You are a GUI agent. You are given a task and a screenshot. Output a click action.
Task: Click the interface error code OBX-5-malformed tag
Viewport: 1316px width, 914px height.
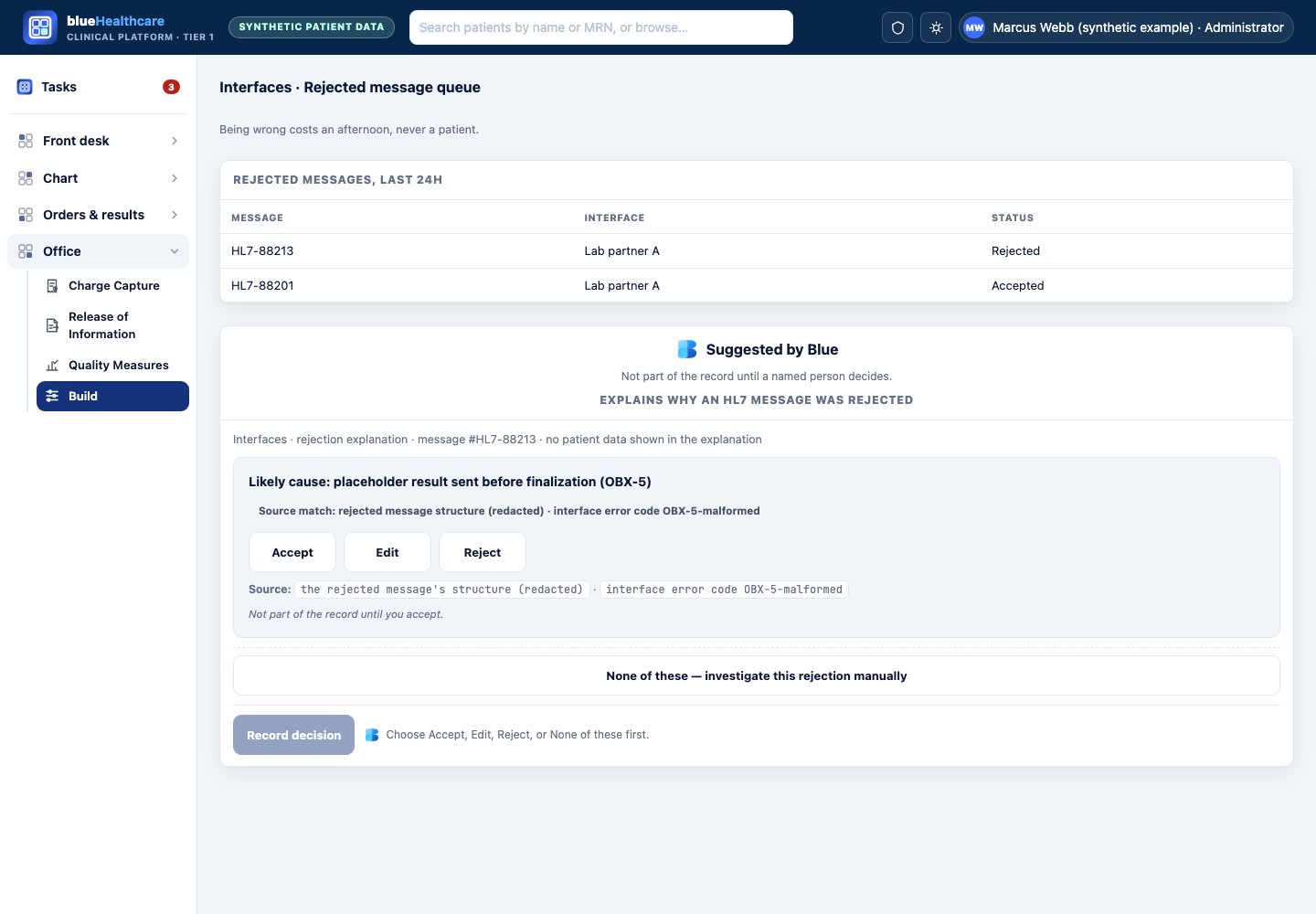(x=724, y=590)
